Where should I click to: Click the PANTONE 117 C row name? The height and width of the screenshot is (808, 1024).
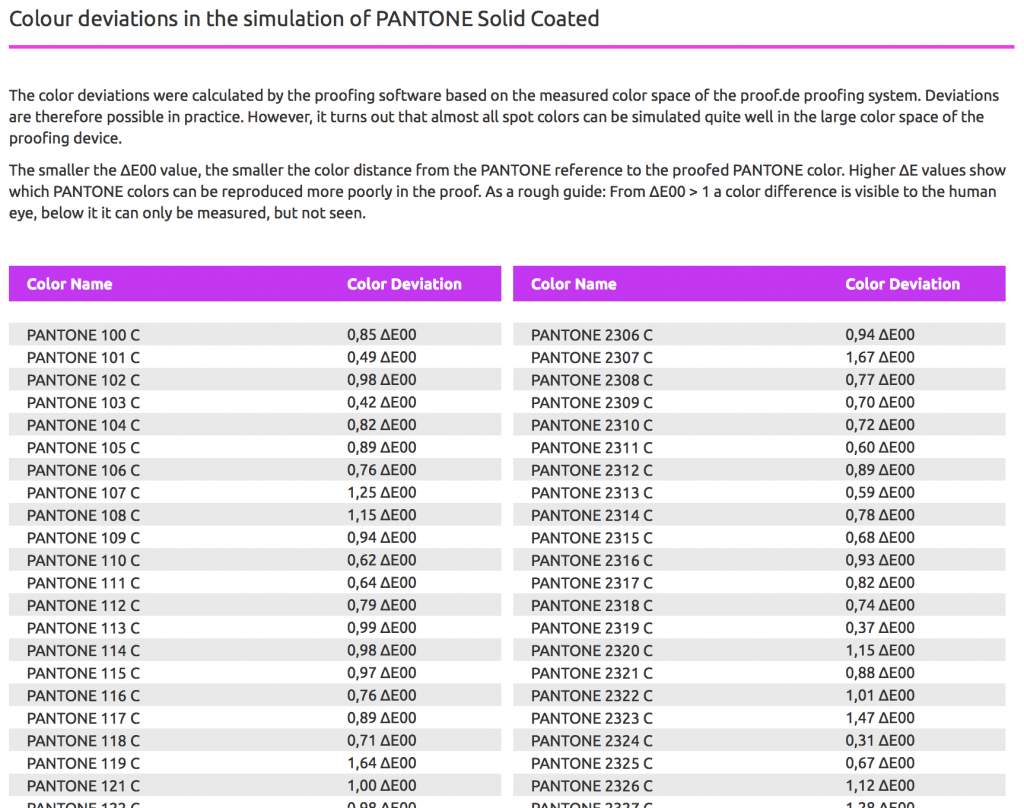coord(83,719)
